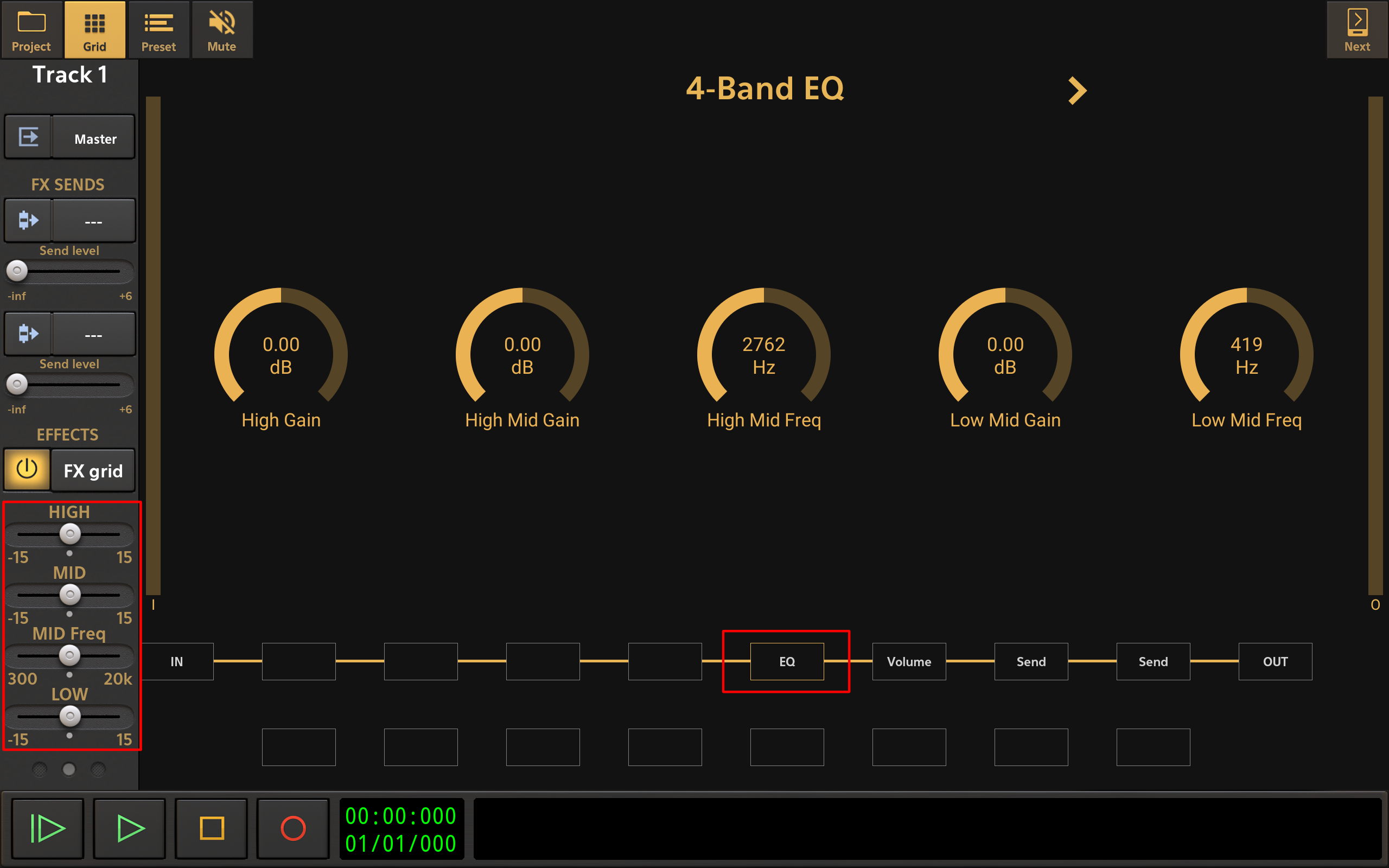
Task: Expand the 4-Band EQ details with the chevron
Action: tap(1077, 90)
